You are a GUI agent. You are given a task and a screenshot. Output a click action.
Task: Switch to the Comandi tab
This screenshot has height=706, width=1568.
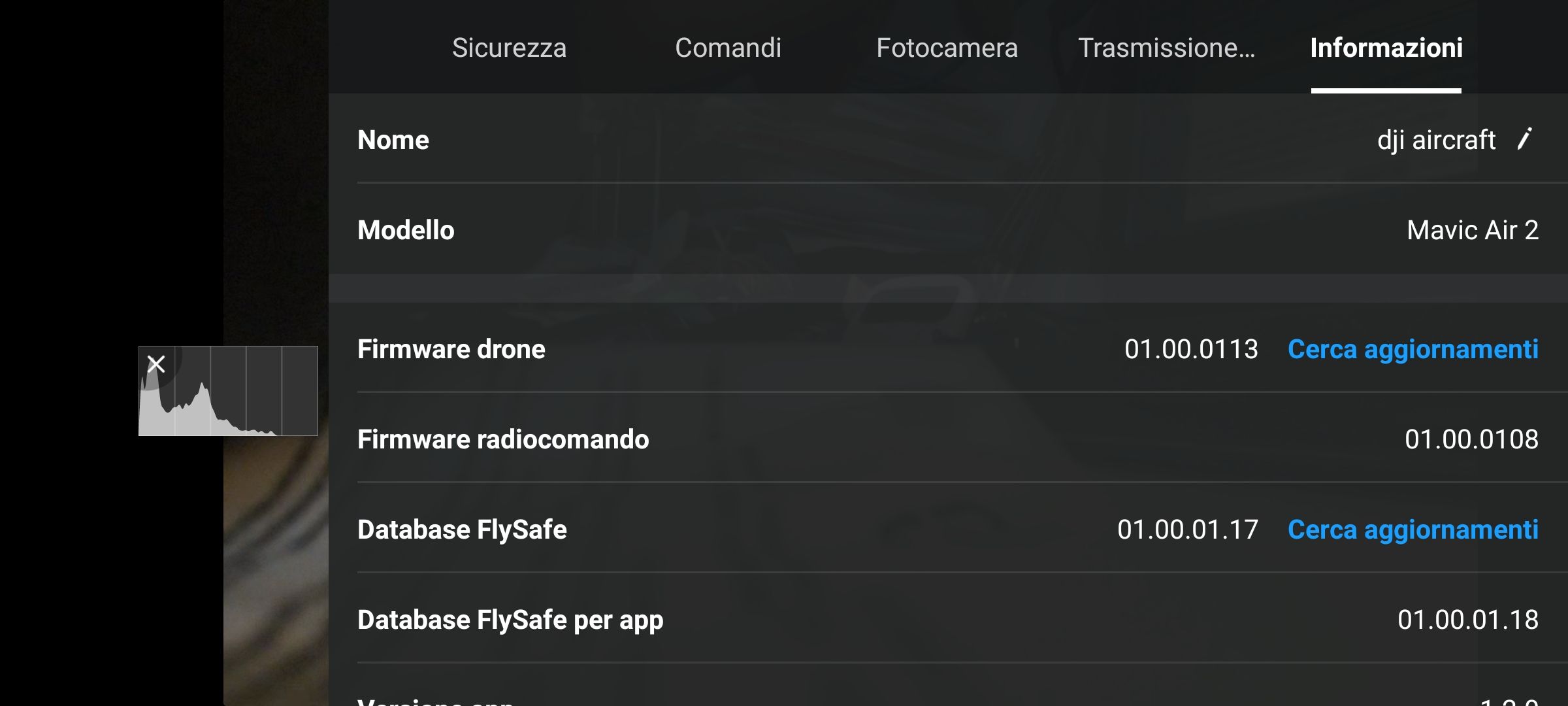pyautogui.click(x=728, y=48)
